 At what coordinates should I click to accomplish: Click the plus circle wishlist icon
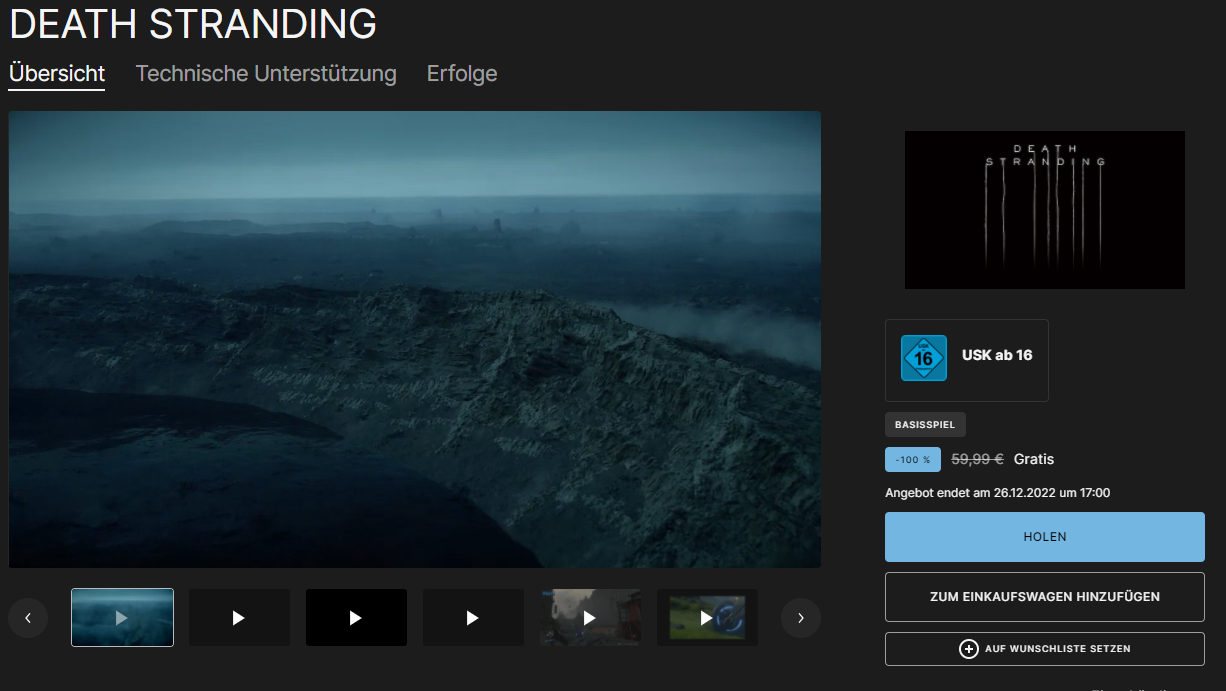pyautogui.click(x=968, y=649)
